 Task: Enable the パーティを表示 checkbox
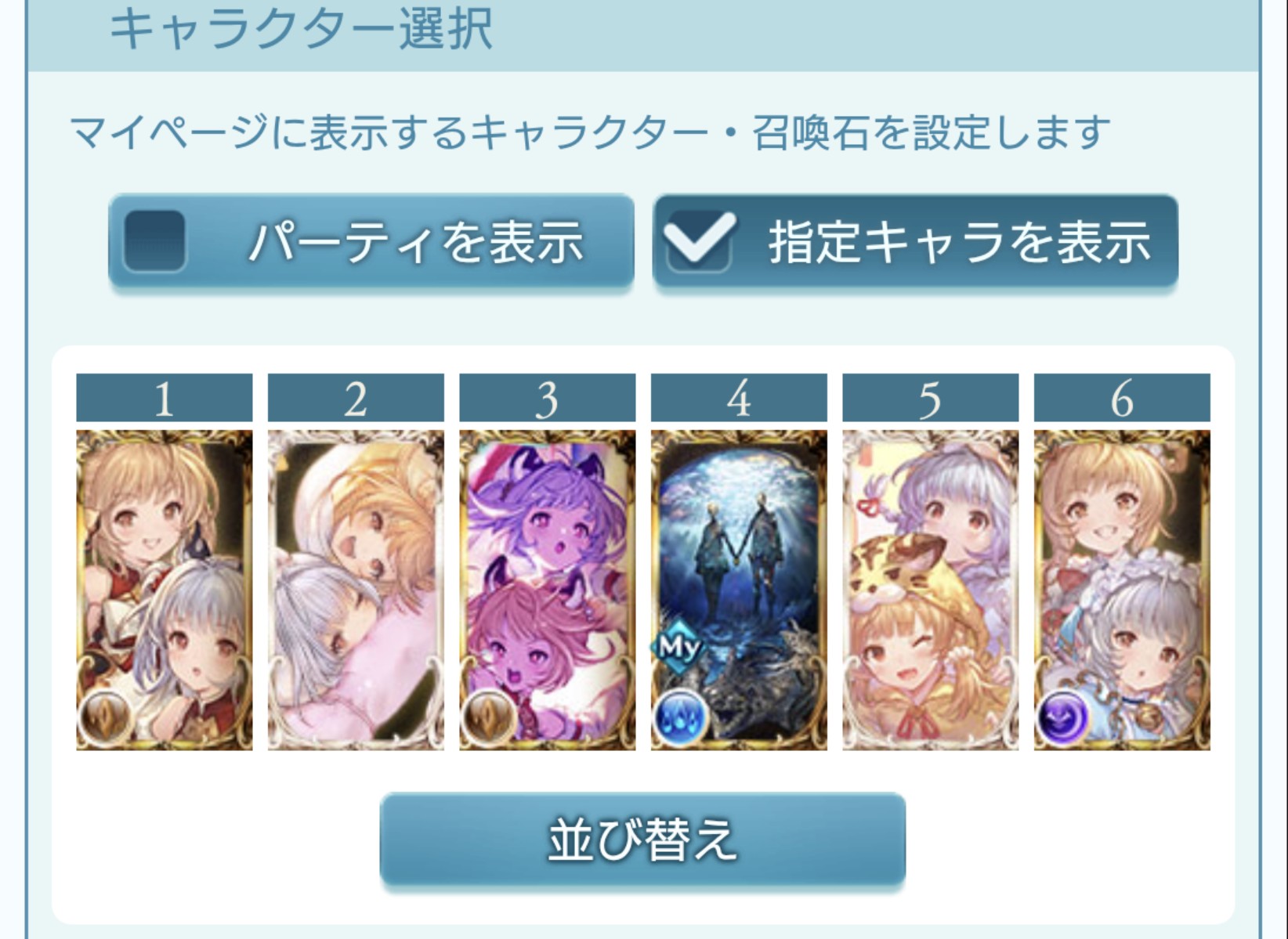pyautogui.click(x=154, y=240)
